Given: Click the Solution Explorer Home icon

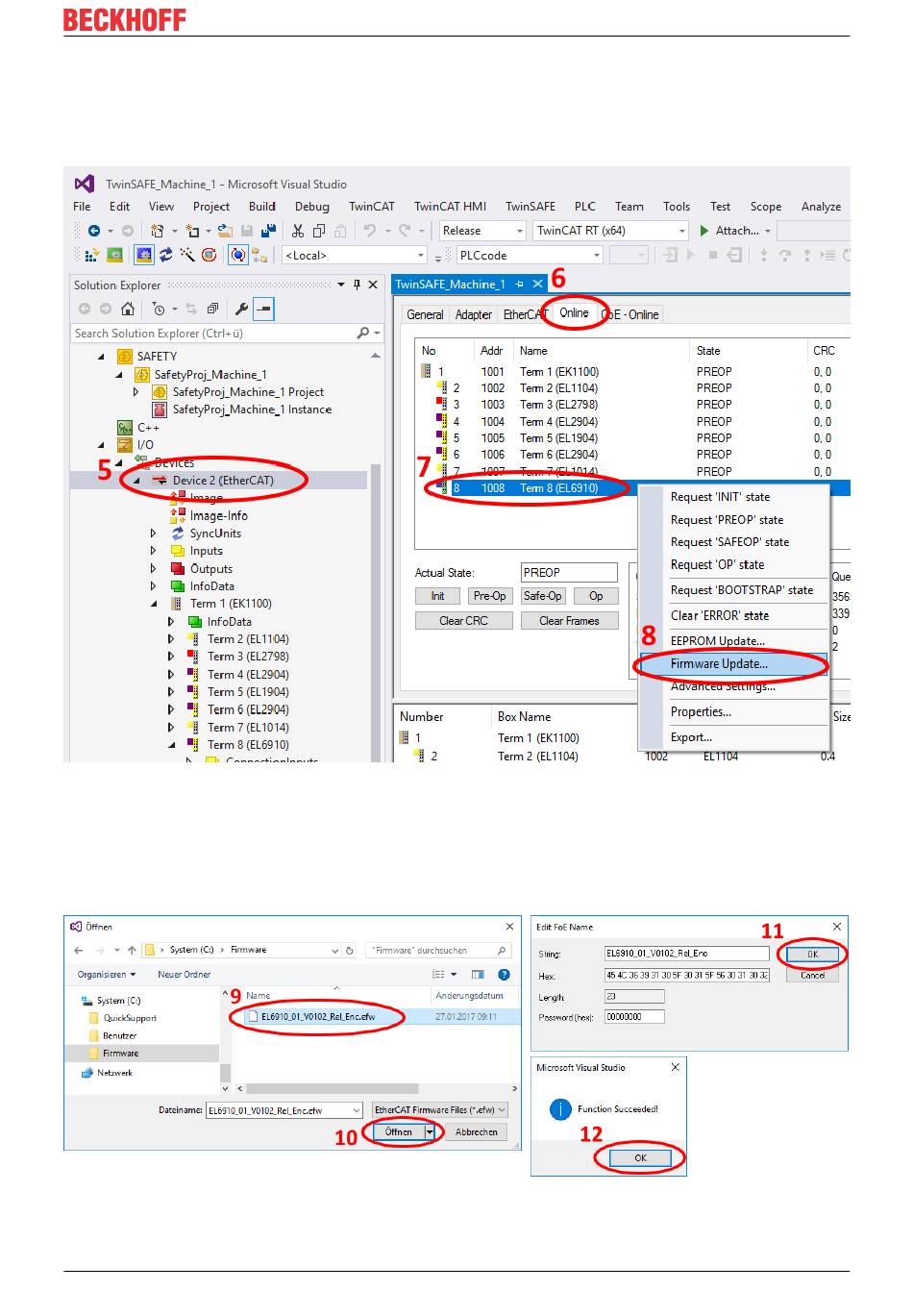Looking at the screenshot, I should tap(128, 309).
